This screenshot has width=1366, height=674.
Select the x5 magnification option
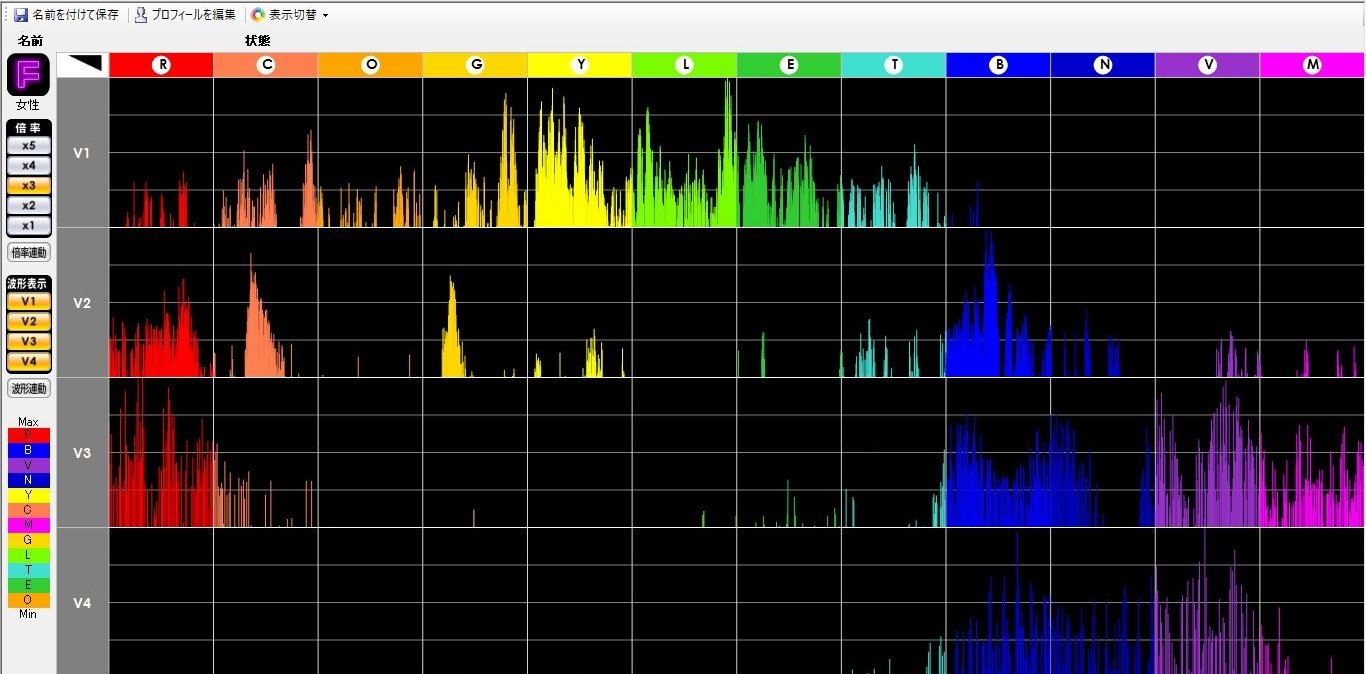click(x=28, y=145)
